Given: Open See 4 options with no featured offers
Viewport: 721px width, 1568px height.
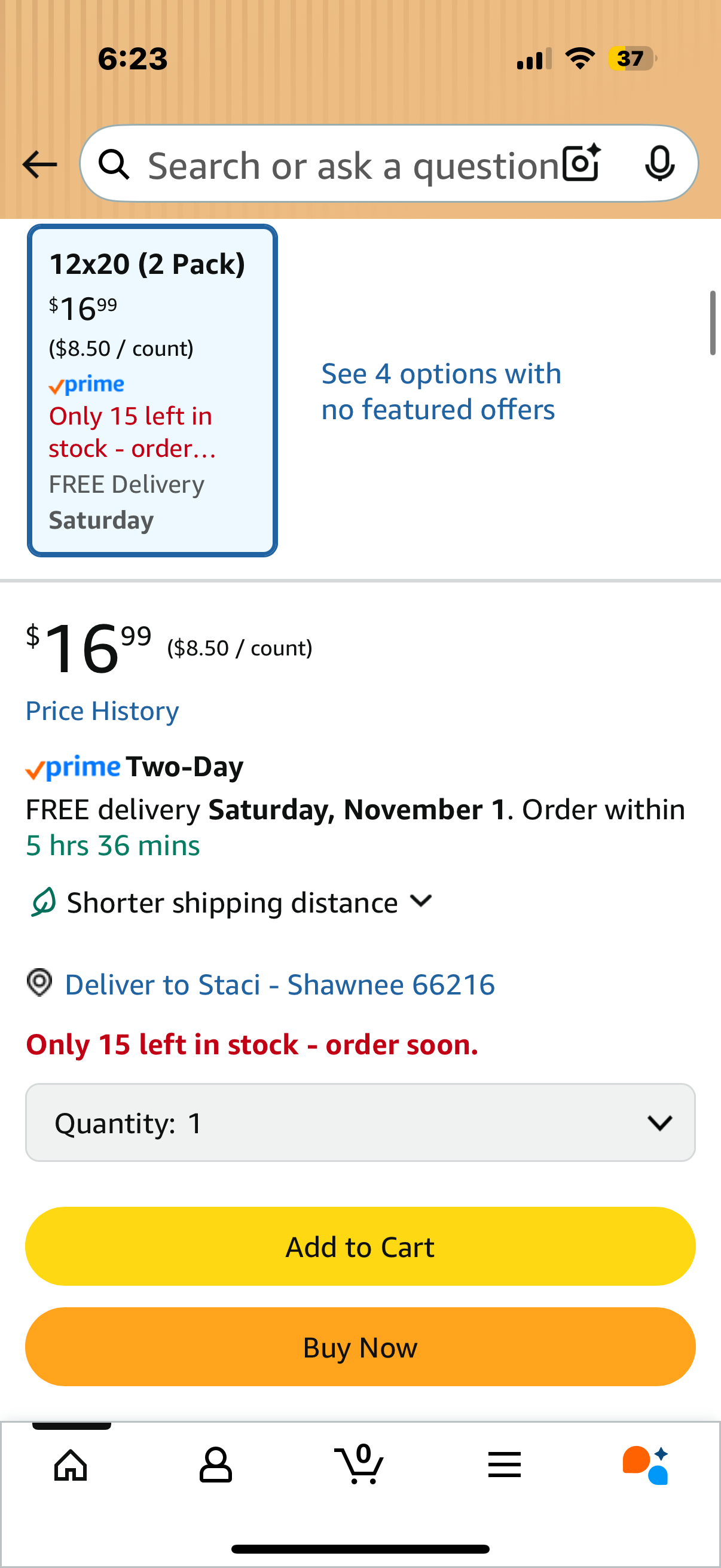Looking at the screenshot, I should (x=441, y=391).
